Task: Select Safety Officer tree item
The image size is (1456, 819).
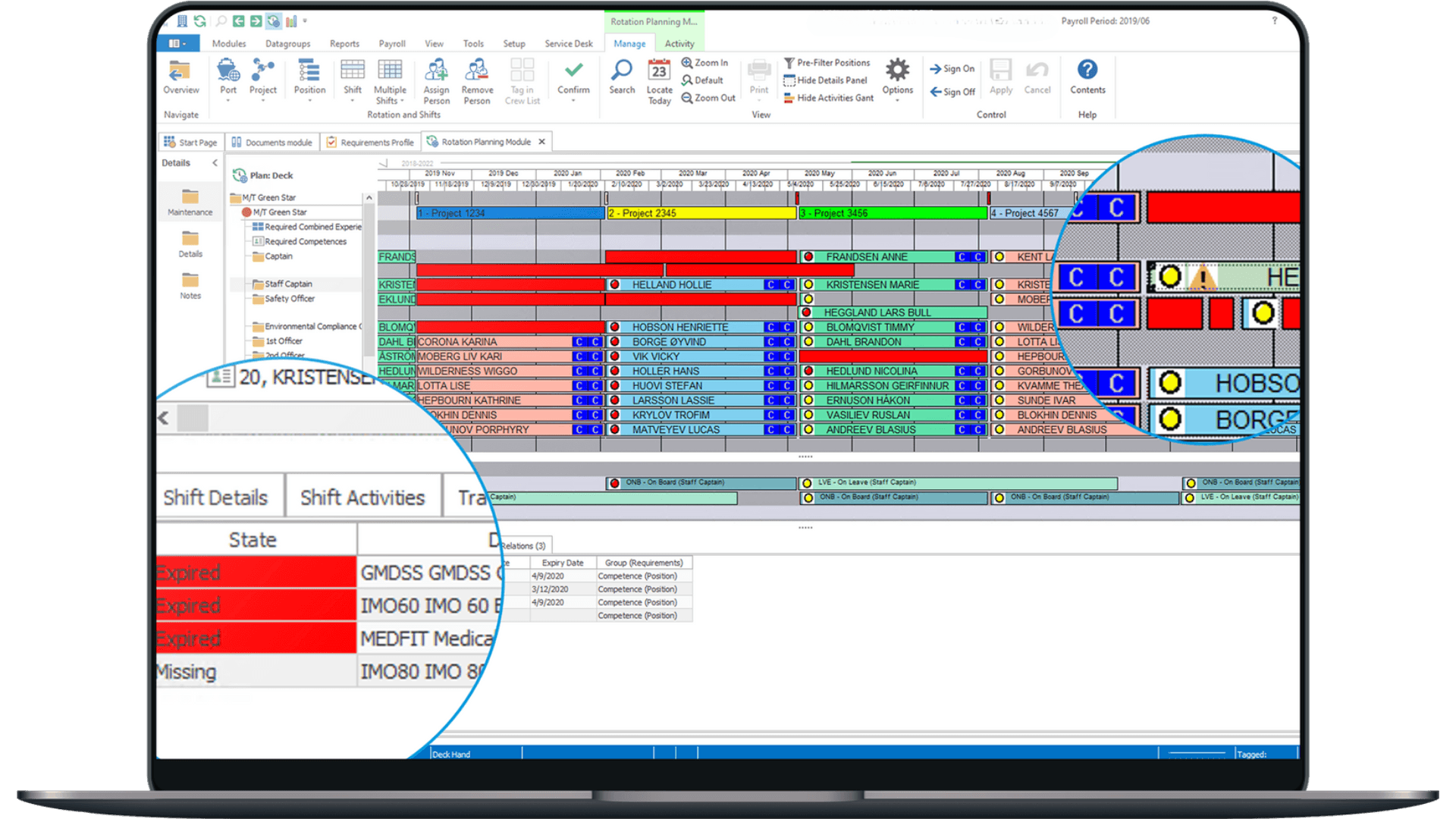Action: click(290, 299)
